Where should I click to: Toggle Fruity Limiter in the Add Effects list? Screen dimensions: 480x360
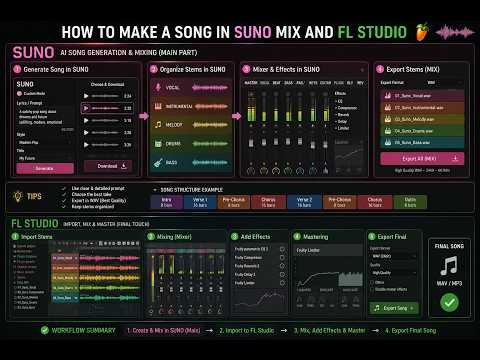(x=282, y=283)
